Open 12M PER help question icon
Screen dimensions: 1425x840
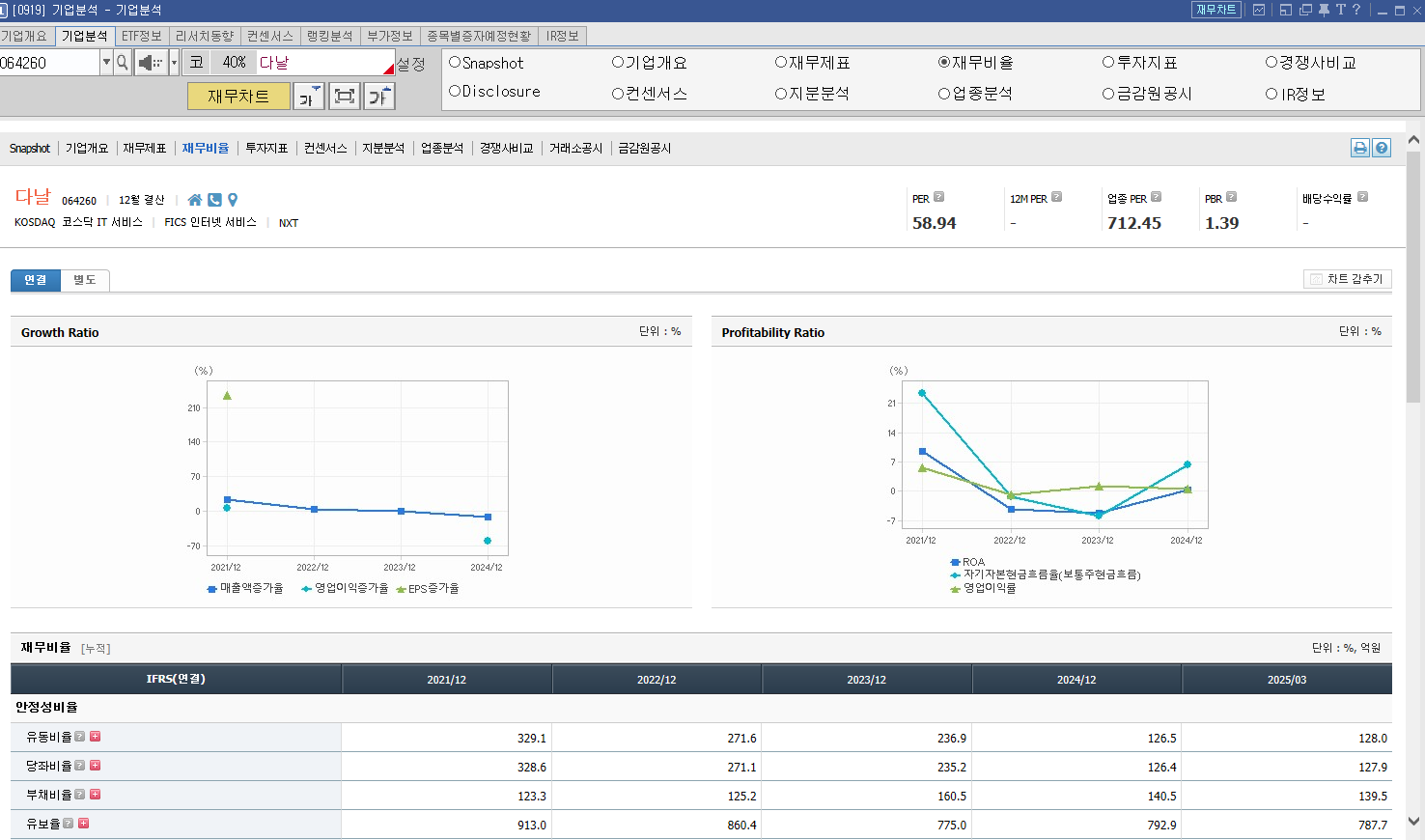1056,197
